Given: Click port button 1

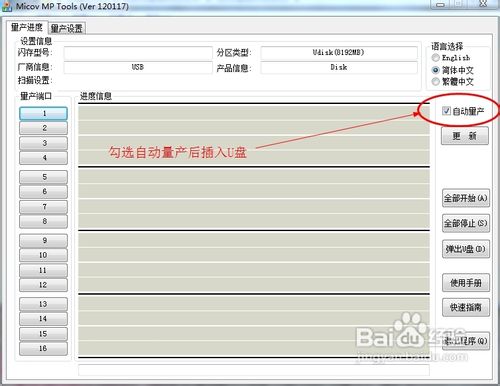Looking at the screenshot, I should (44, 114).
